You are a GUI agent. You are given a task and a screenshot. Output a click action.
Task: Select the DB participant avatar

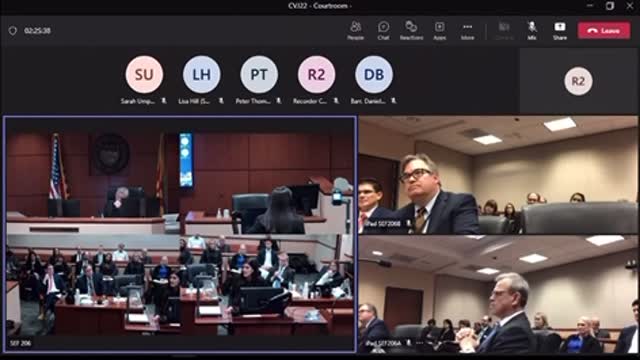(374, 75)
